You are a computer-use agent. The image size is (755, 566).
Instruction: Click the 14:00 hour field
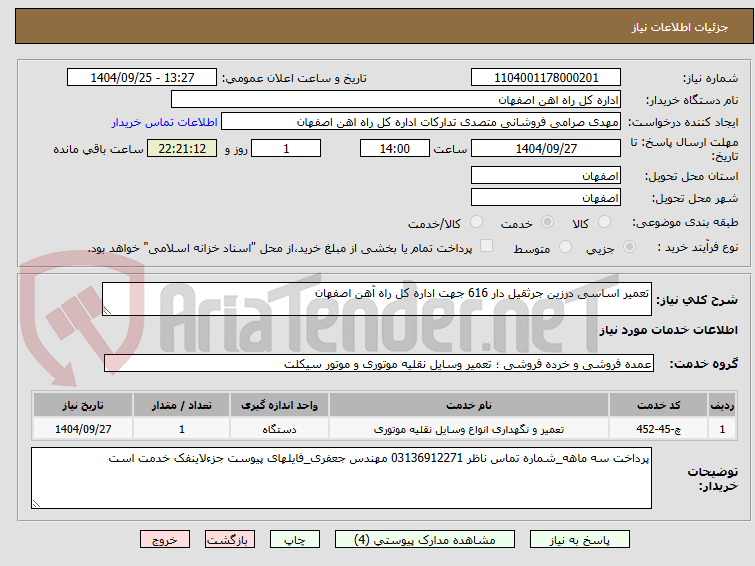pos(395,148)
